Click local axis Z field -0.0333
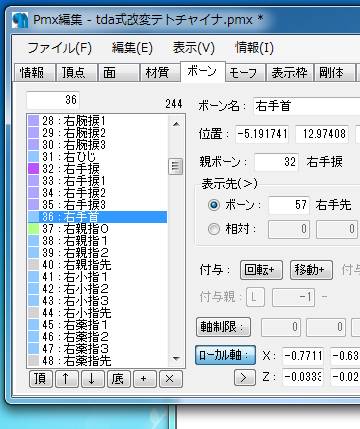The image size is (360, 429). click(x=303, y=377)
